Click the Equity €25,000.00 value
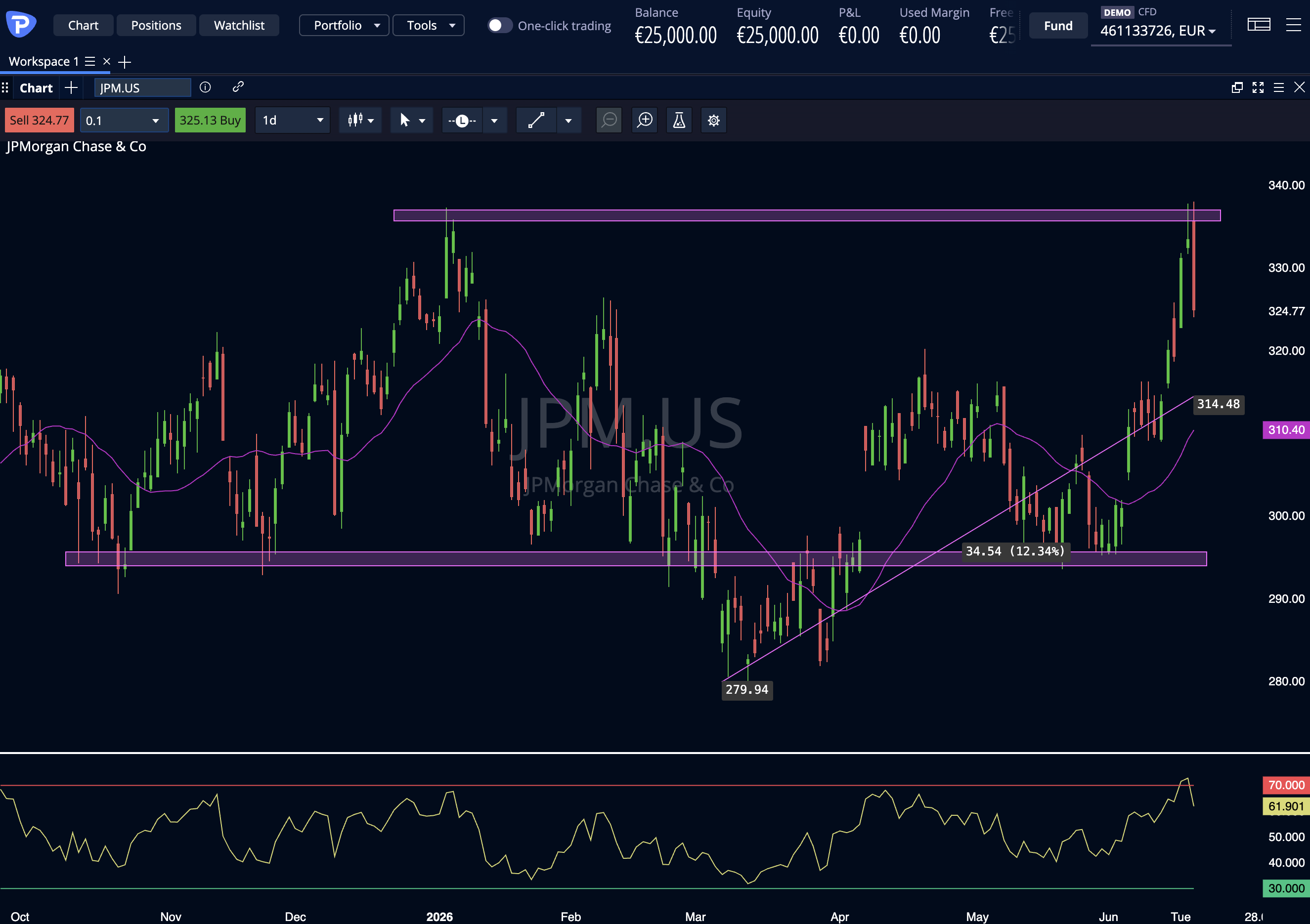1310x924 pixels. click(778, 36)
